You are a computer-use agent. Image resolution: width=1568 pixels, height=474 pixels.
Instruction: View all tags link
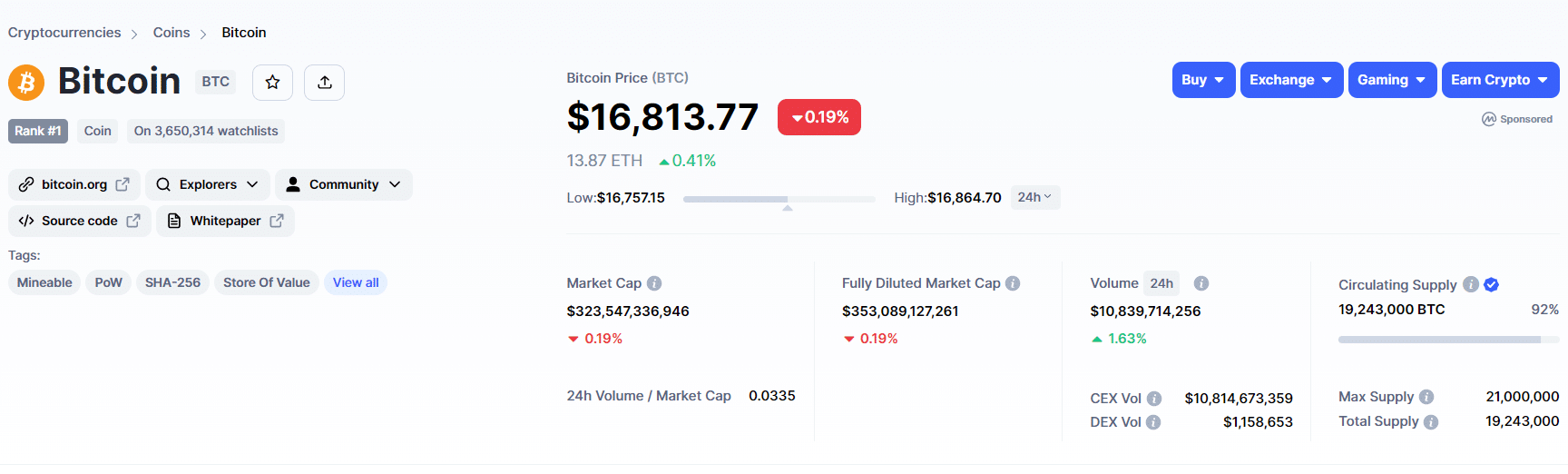click(x=356, y=282)
